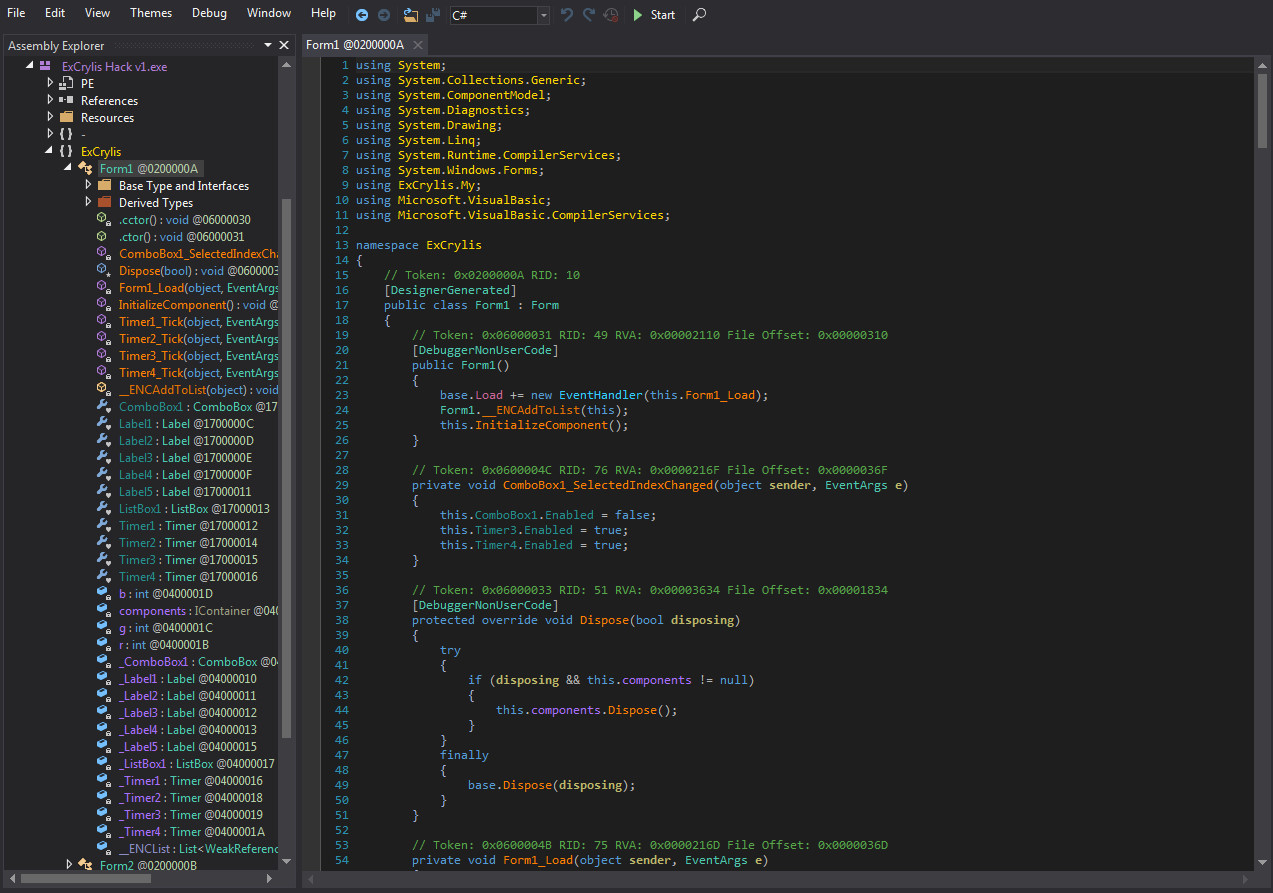Expand the Form2 class node
The image size is (1273, 893).
click(x=69, y=865)
